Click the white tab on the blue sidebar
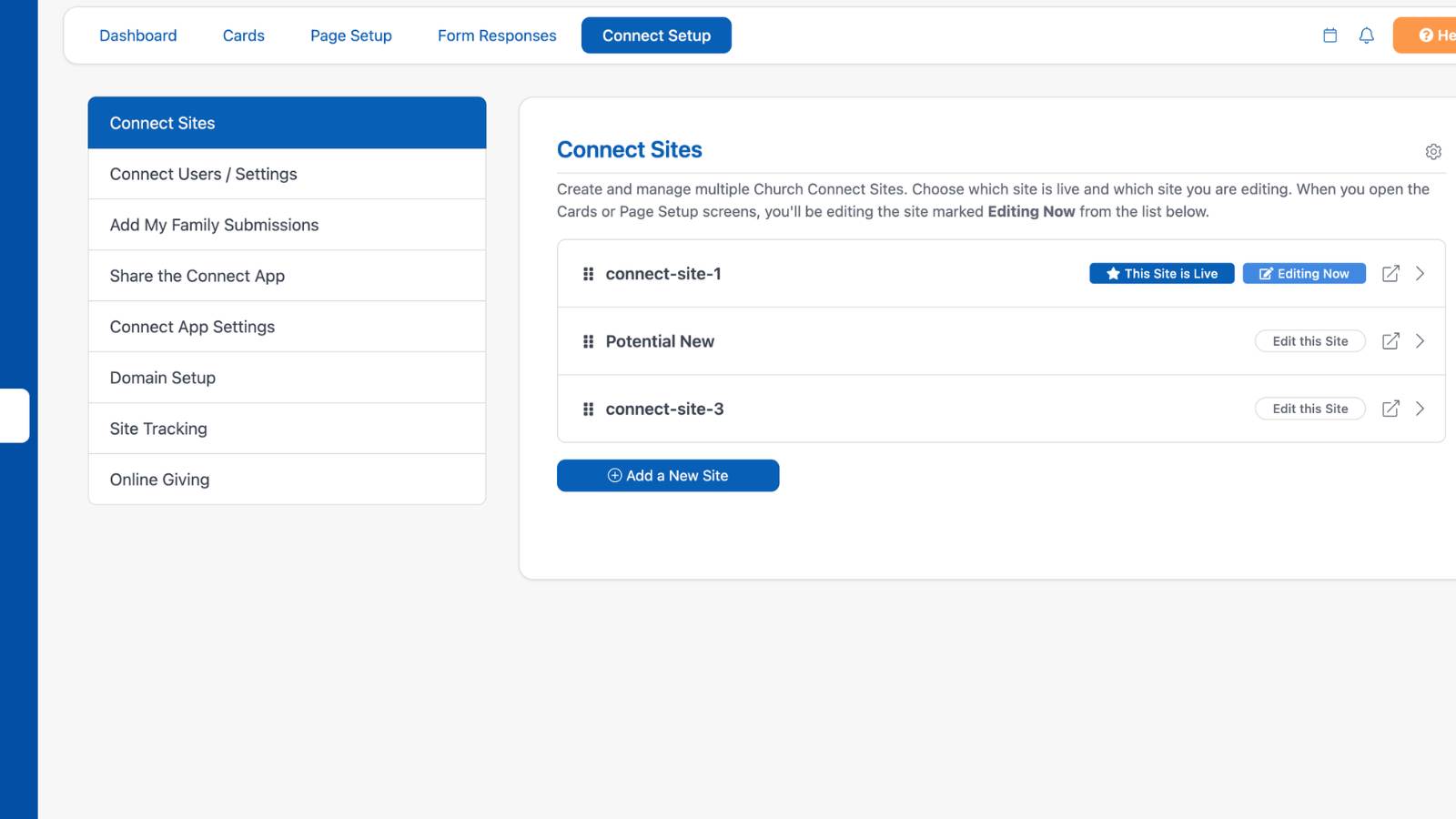The width and height of the screenshot is (1456, 819). (15, 416)
